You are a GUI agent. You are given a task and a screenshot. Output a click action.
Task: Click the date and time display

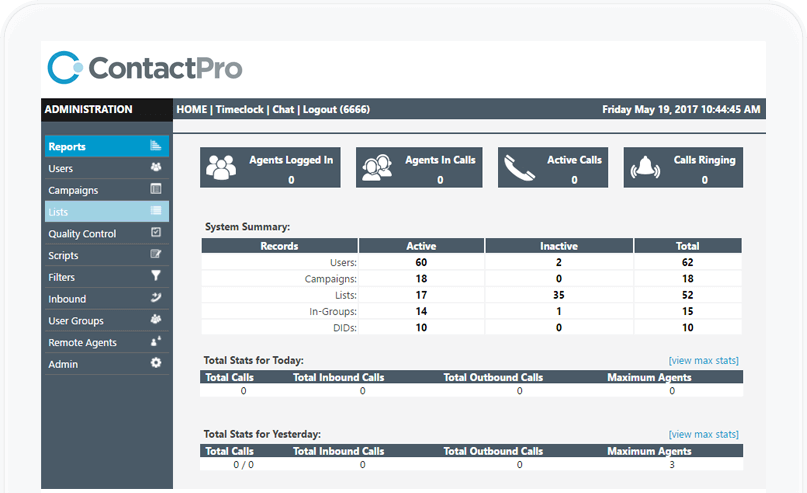tap(681, 109)
